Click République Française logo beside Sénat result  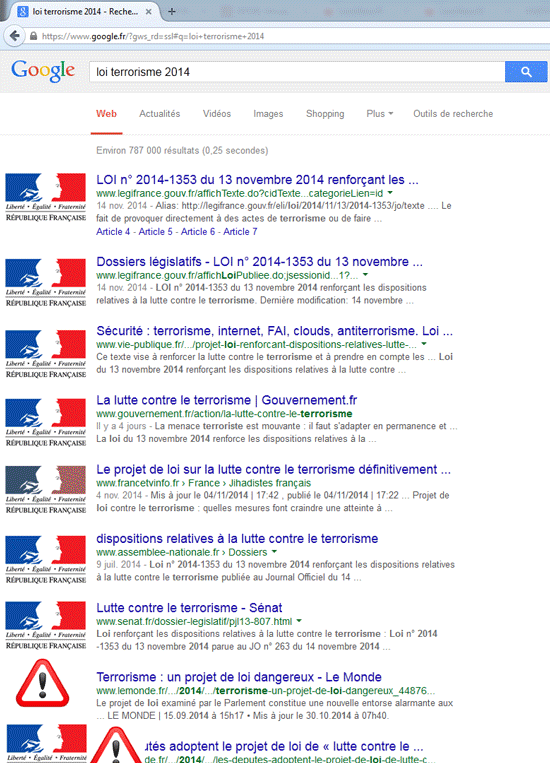pos(46,625)
